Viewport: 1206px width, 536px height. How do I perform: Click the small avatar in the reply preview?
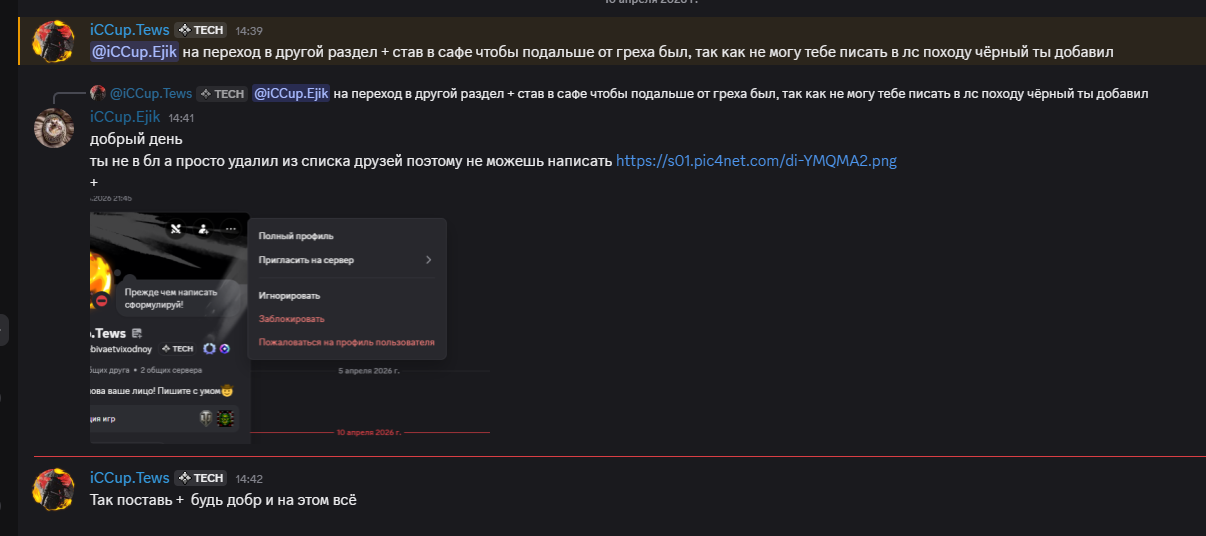point(98,93)
